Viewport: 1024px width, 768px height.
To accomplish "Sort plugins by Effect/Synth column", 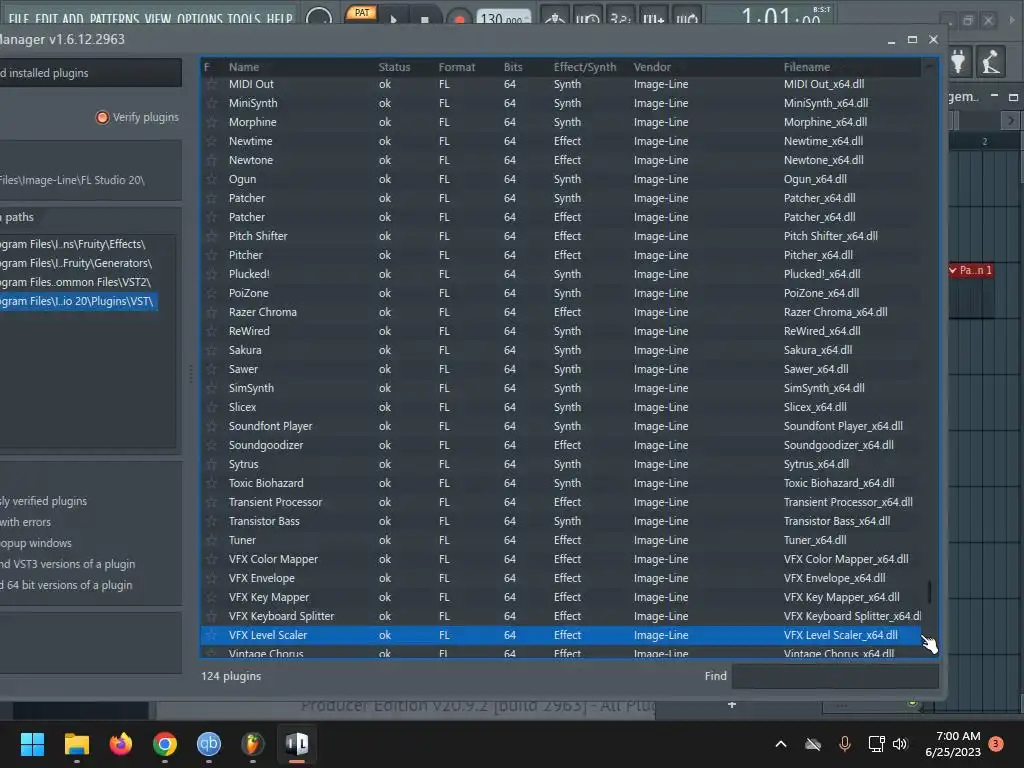I will point(584,67).
